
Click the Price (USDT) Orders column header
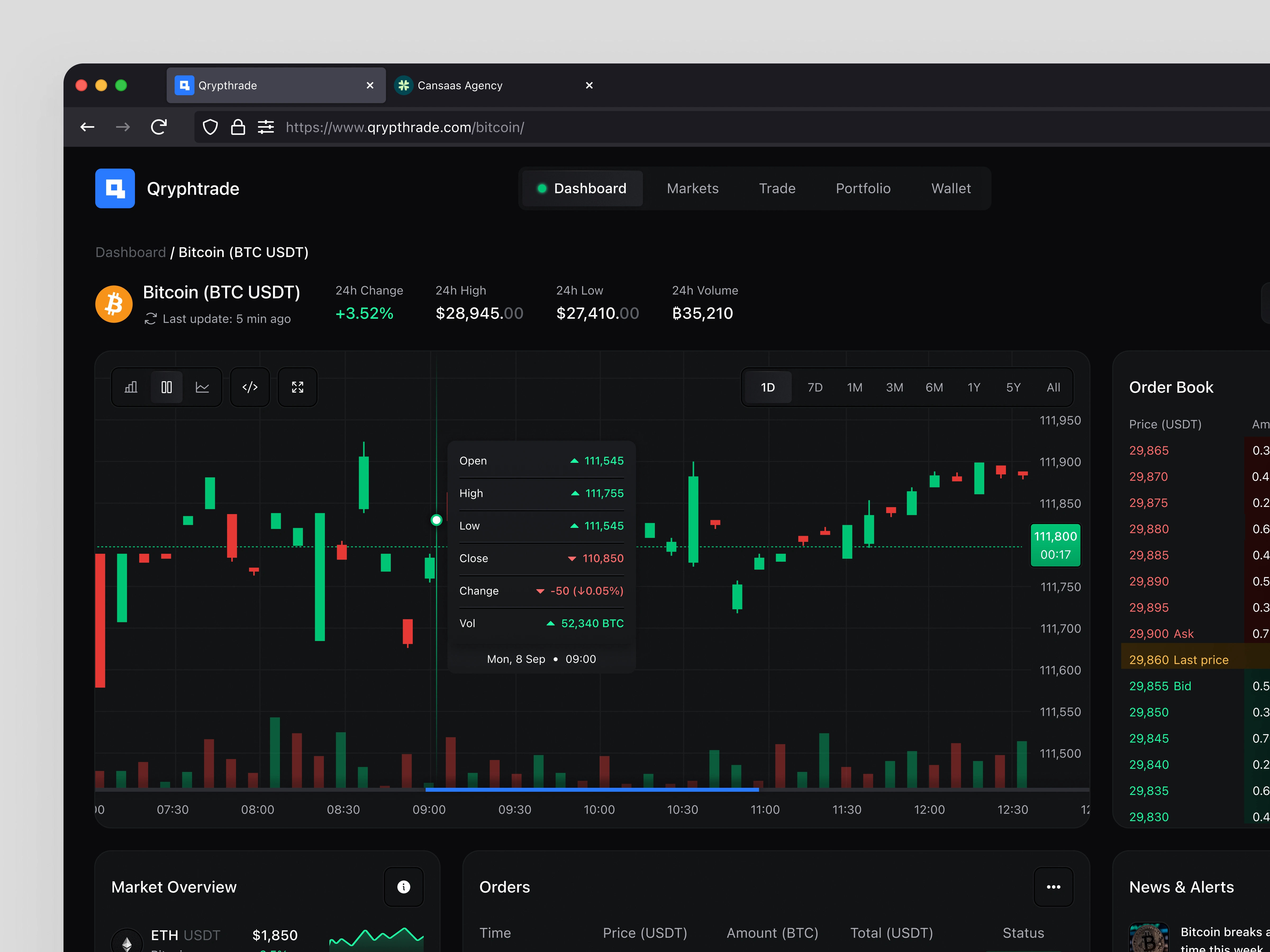pyautogui.click(x=645, y=933)
